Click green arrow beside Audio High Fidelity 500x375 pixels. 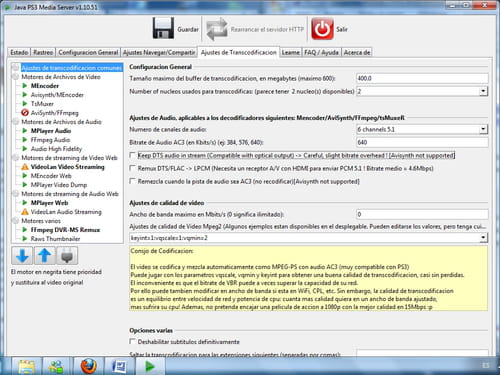point(25,149)
